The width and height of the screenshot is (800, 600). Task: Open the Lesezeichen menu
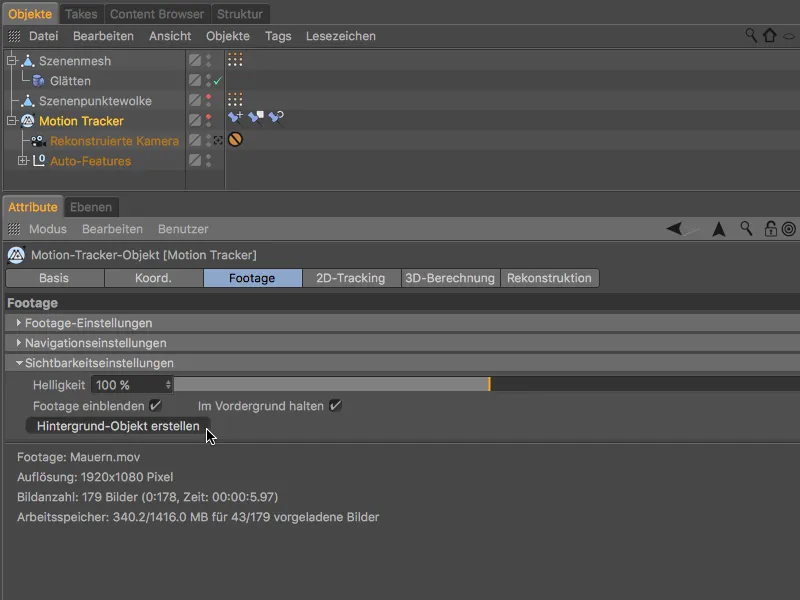coord(341,36)
